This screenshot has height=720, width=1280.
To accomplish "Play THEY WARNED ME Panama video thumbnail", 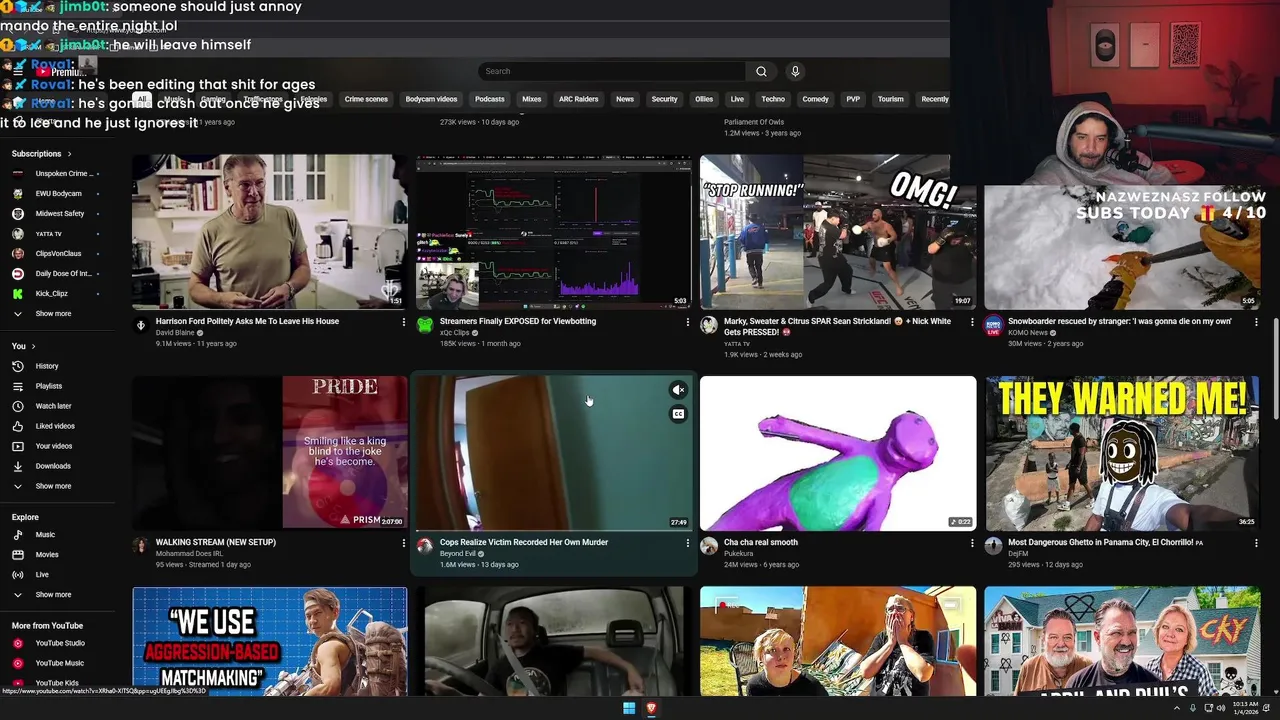I will tap(1122, 453).
